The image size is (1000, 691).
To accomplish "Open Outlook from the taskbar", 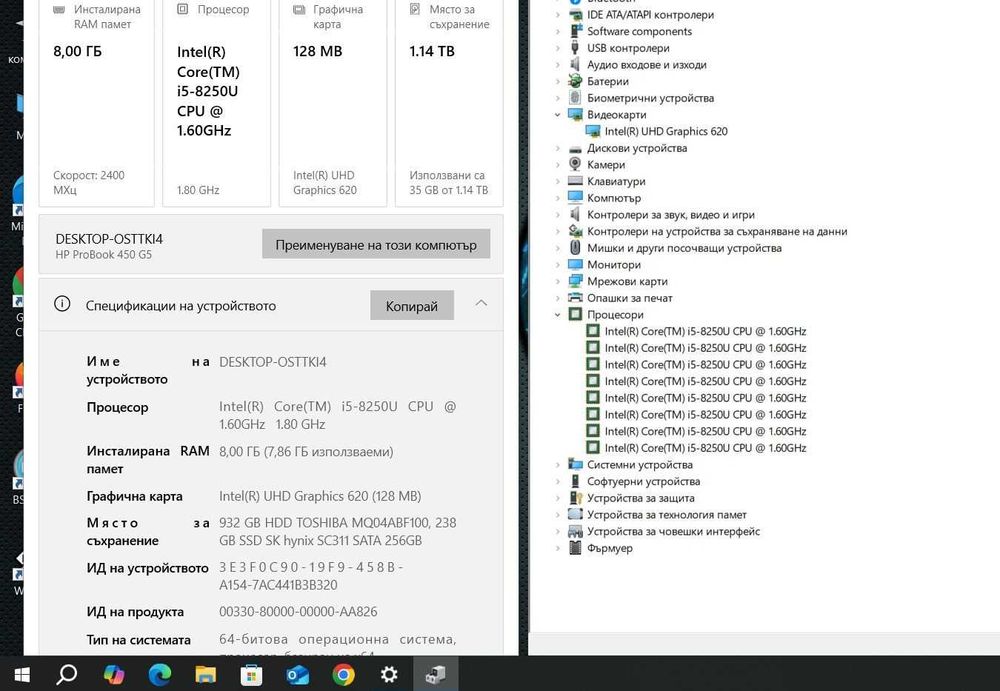I will tap(297, 674).
